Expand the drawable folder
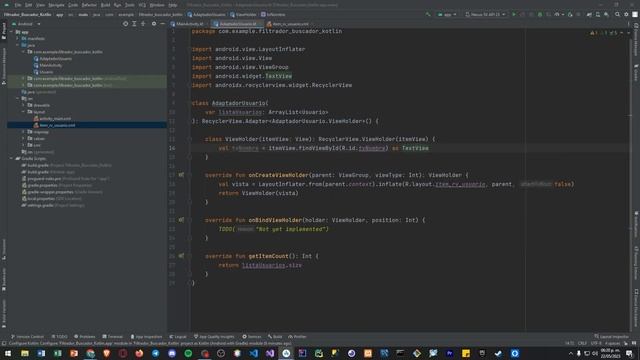Viewport: 640px width, 360px height. point(24,105)
